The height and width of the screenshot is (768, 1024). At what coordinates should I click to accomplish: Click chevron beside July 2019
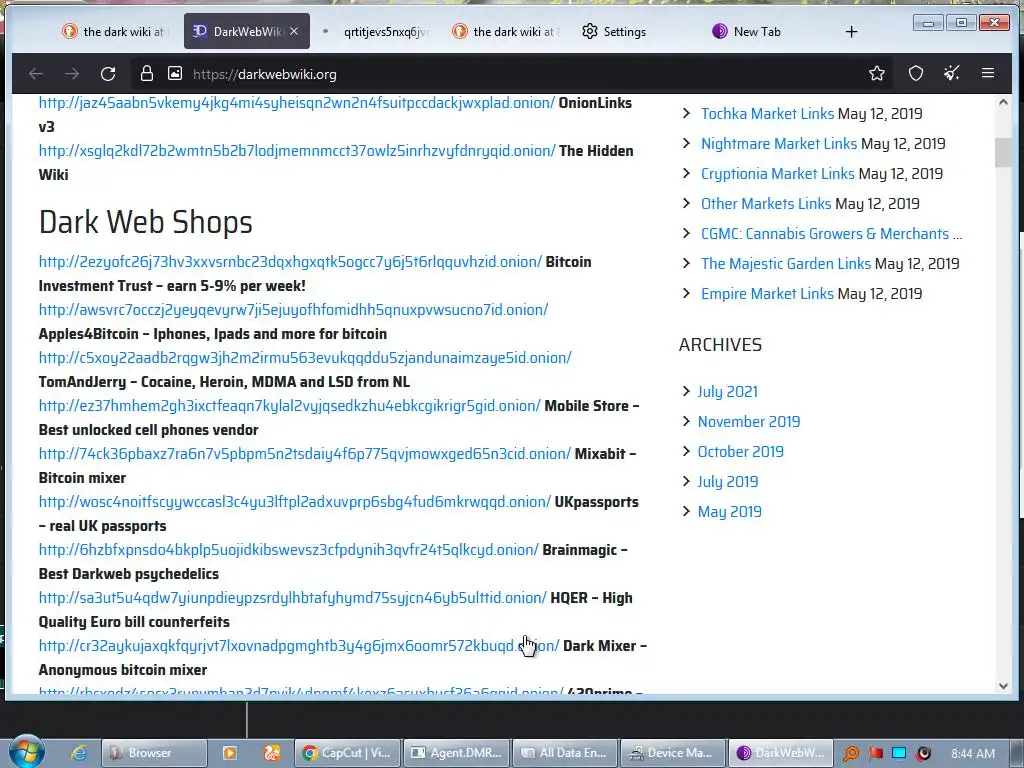(x=686, y=481)
